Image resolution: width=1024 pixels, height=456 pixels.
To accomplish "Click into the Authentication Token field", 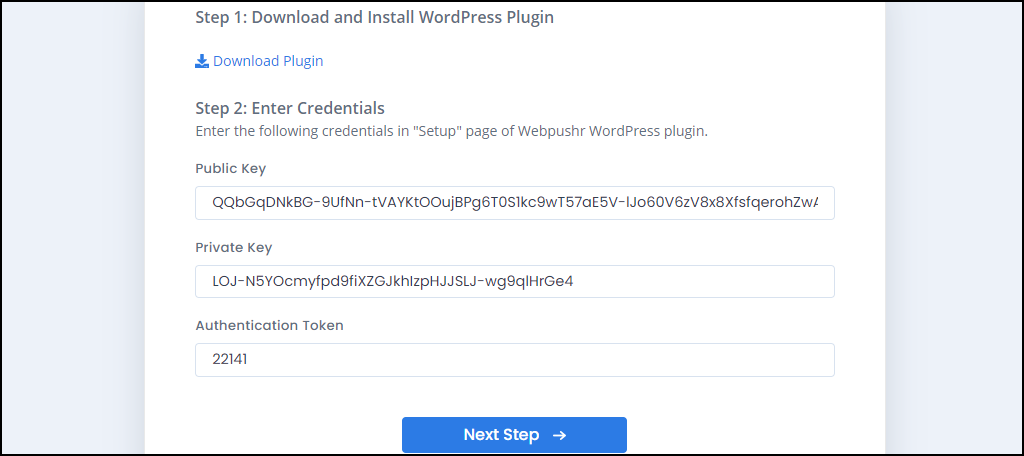I will pyautogui.click(x=515, y=360).
